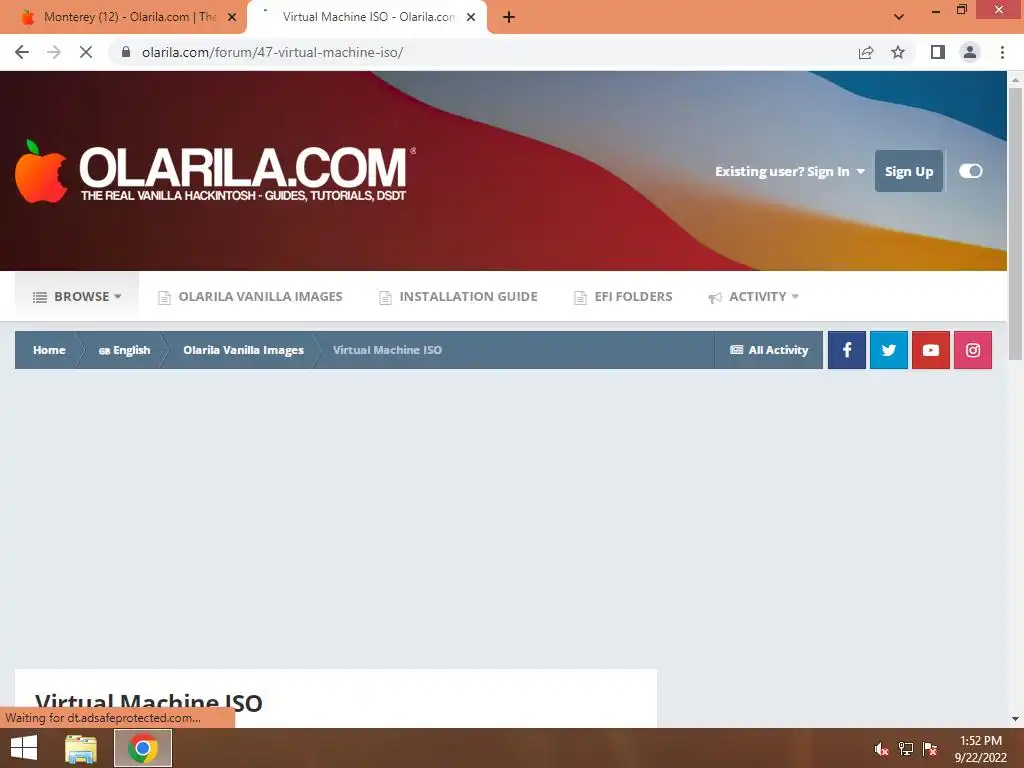
Task: Click the English breadcrumb
Action: (124, 350)
